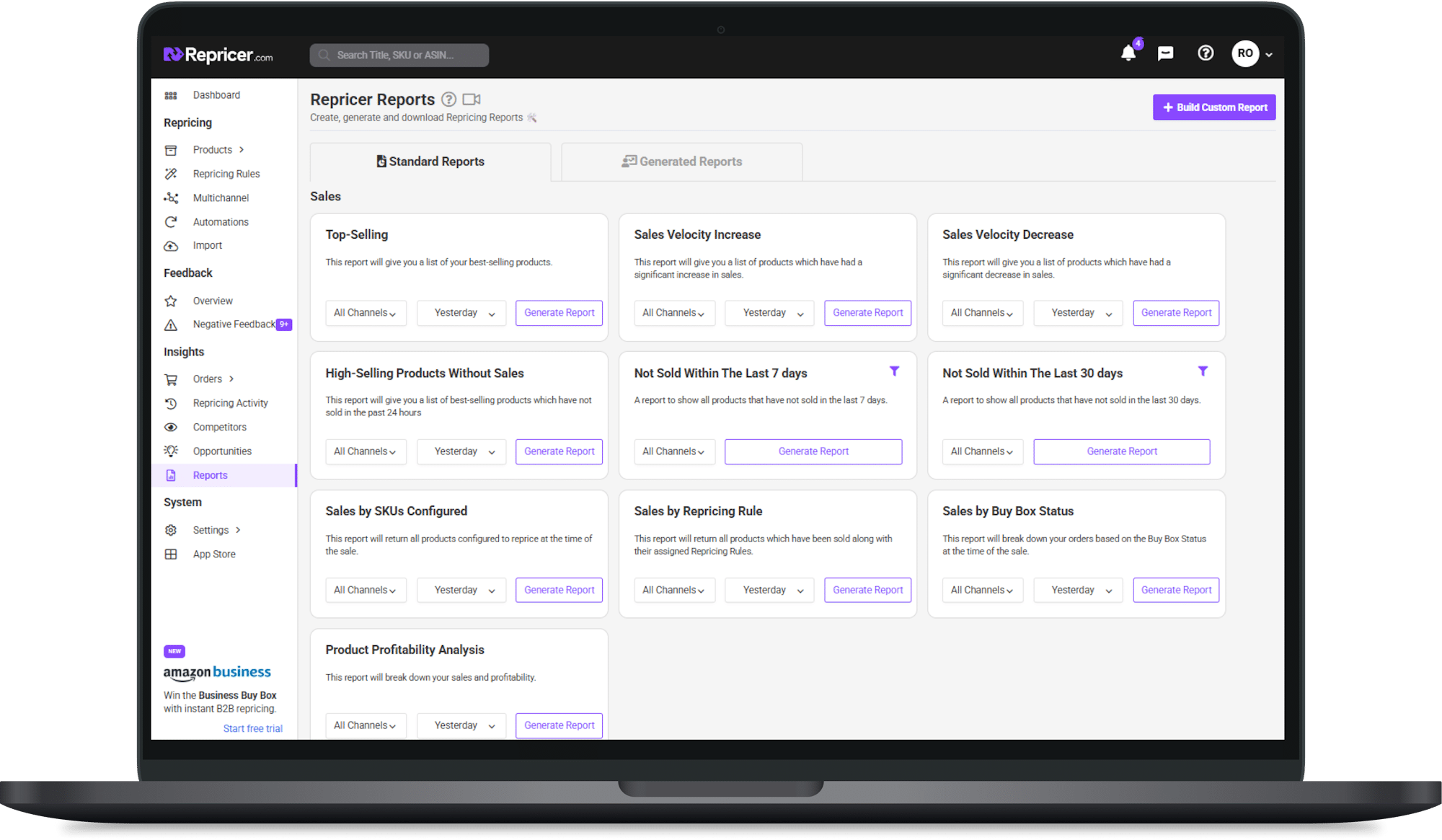Go to Repricing Rules in sidebar

click(226, 174)
